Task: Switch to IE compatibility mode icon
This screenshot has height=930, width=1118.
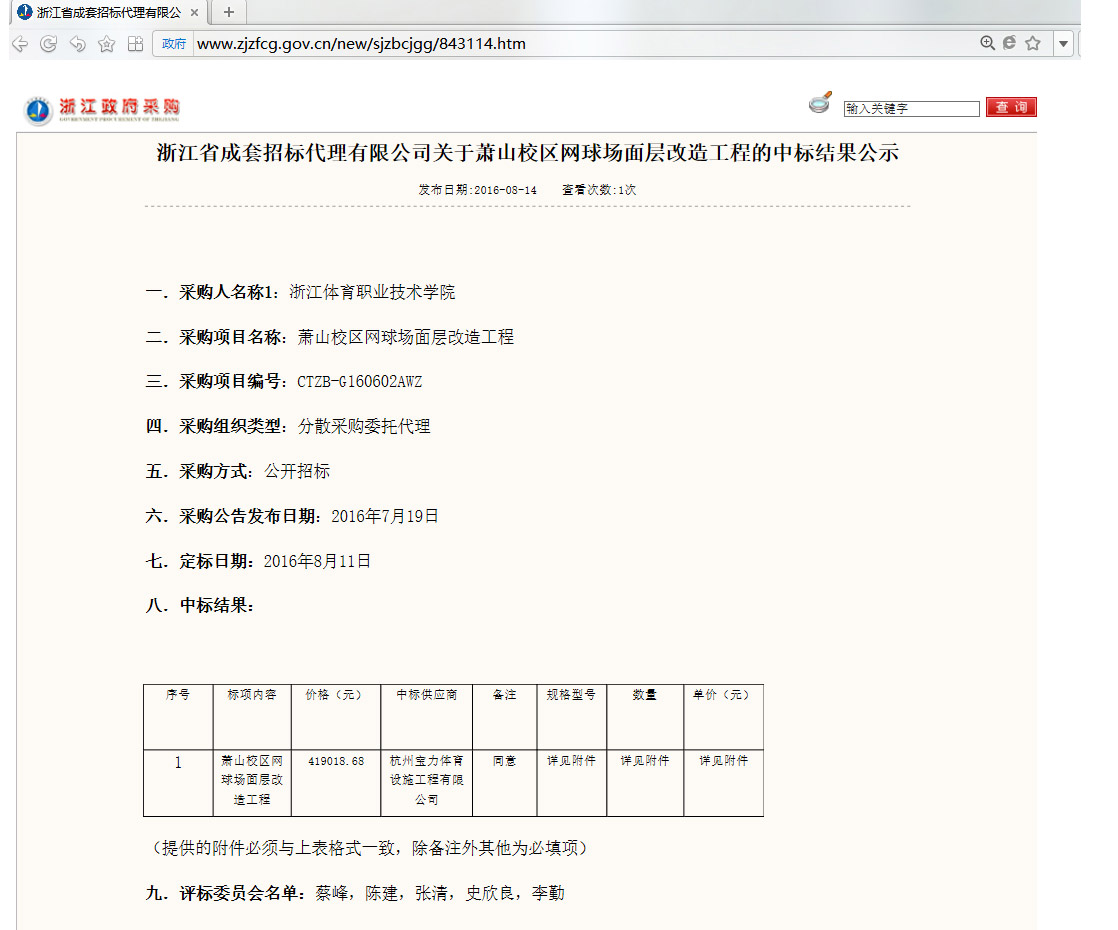Action: tap(1009, 43)
